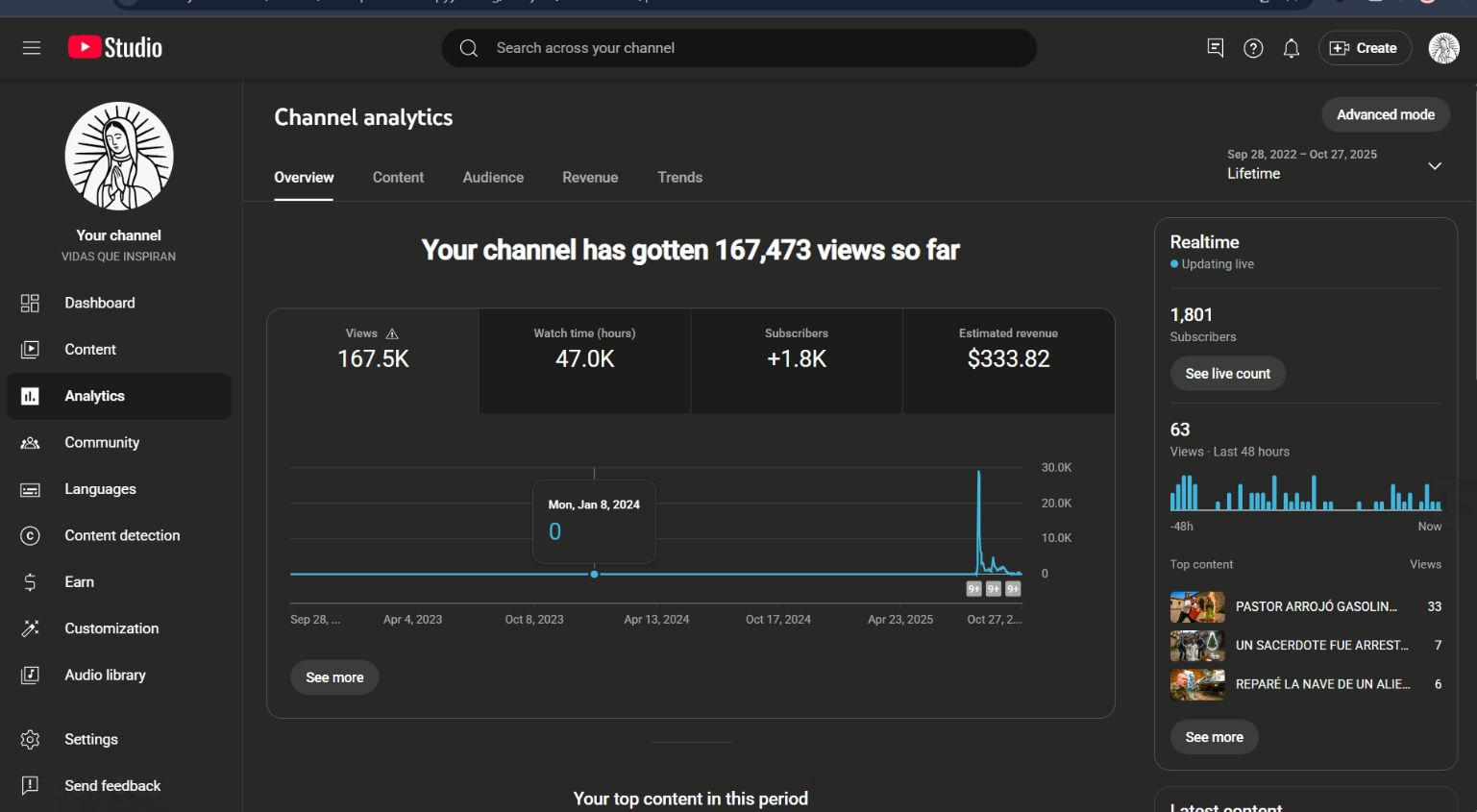This screenshot has height=812, width=1477.
Task: Open PASTOR ARROJÓ GASOLIN video thumbnail
Action: click(1197, 607)
